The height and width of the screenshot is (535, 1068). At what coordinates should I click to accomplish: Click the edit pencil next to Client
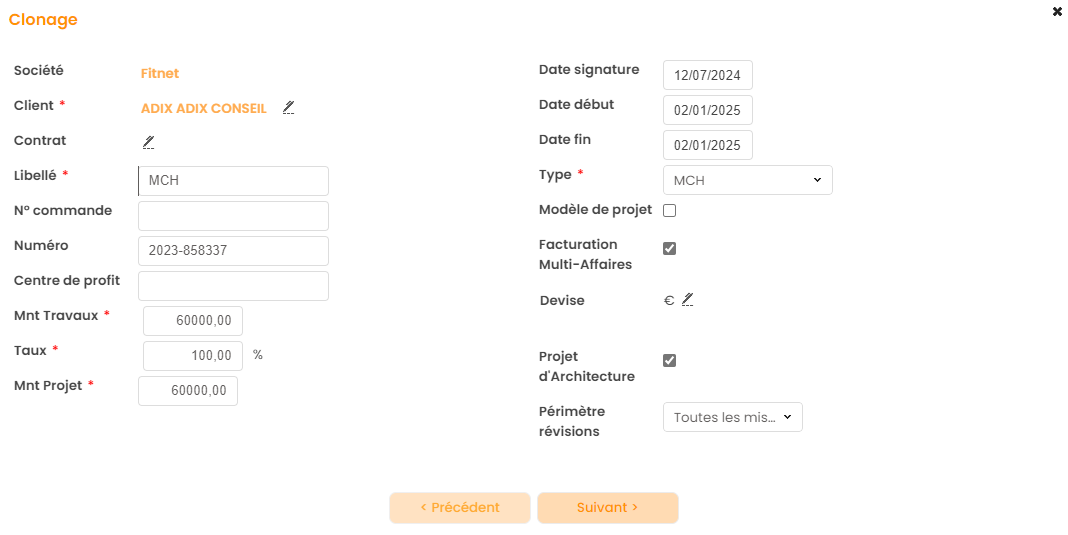tap(288, 107)
